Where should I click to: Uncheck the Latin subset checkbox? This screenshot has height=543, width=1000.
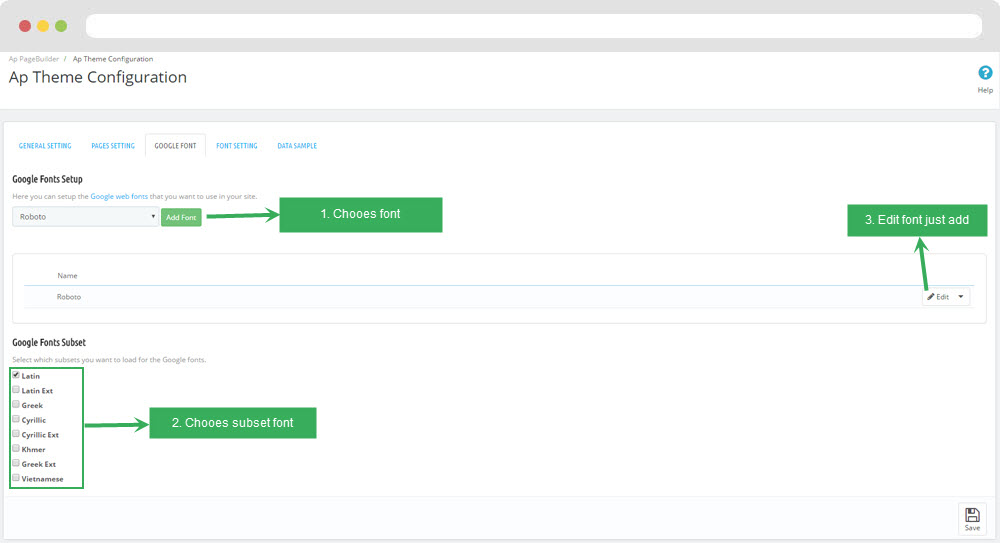(x=16, y=375)
